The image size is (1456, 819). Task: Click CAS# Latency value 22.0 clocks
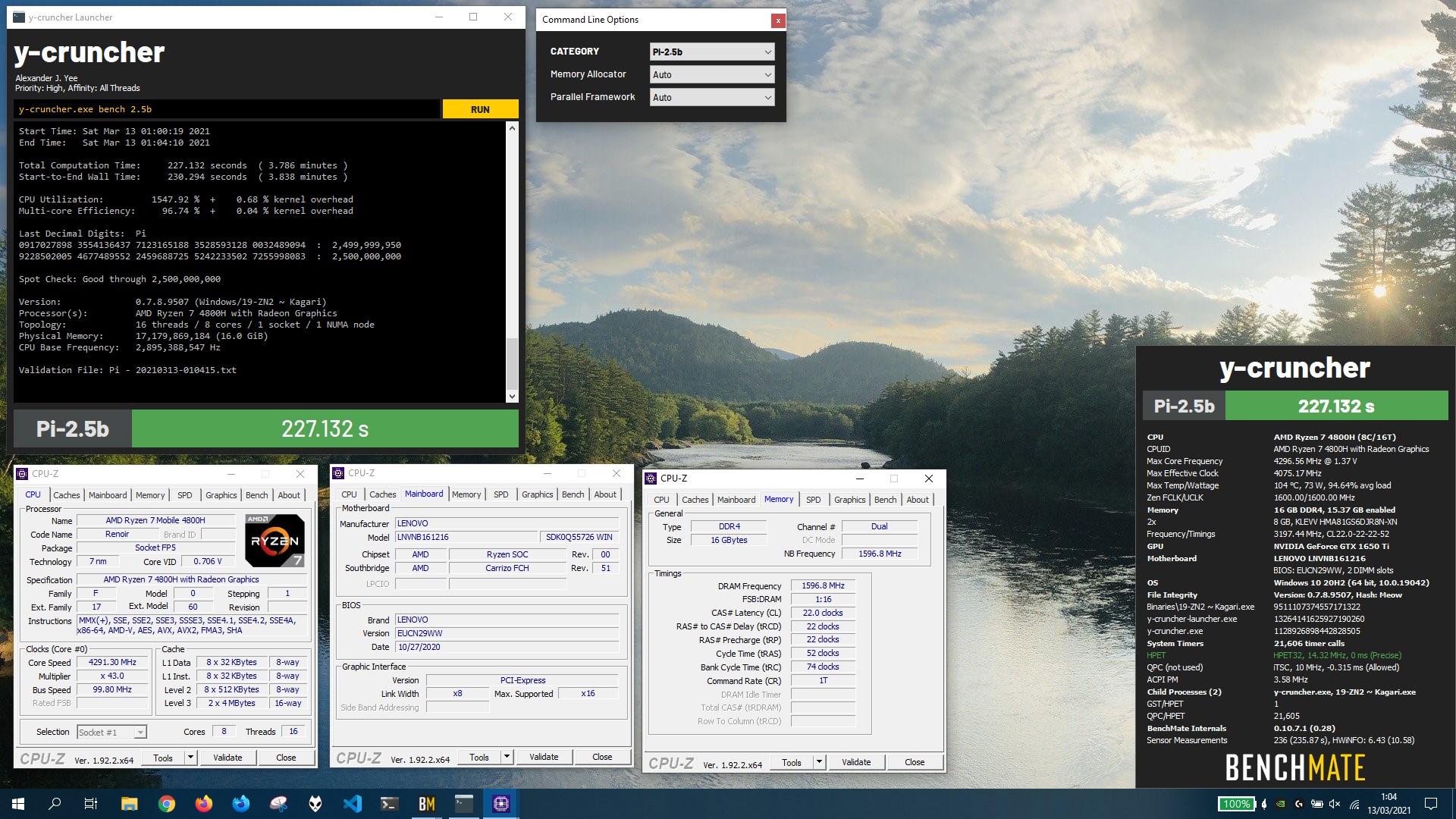coord(823,613)
